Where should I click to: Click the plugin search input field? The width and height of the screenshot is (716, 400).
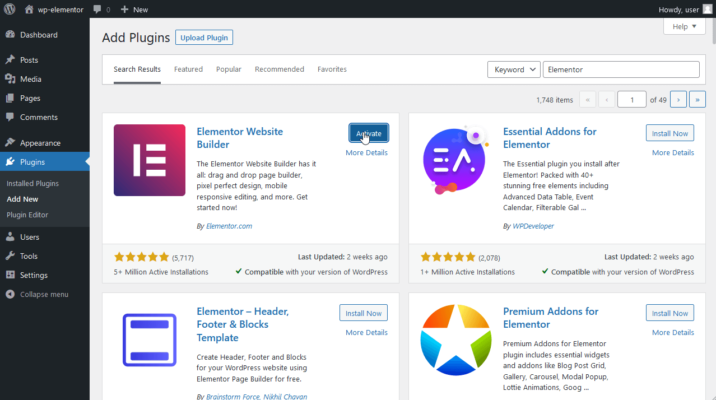coord(620,70)
